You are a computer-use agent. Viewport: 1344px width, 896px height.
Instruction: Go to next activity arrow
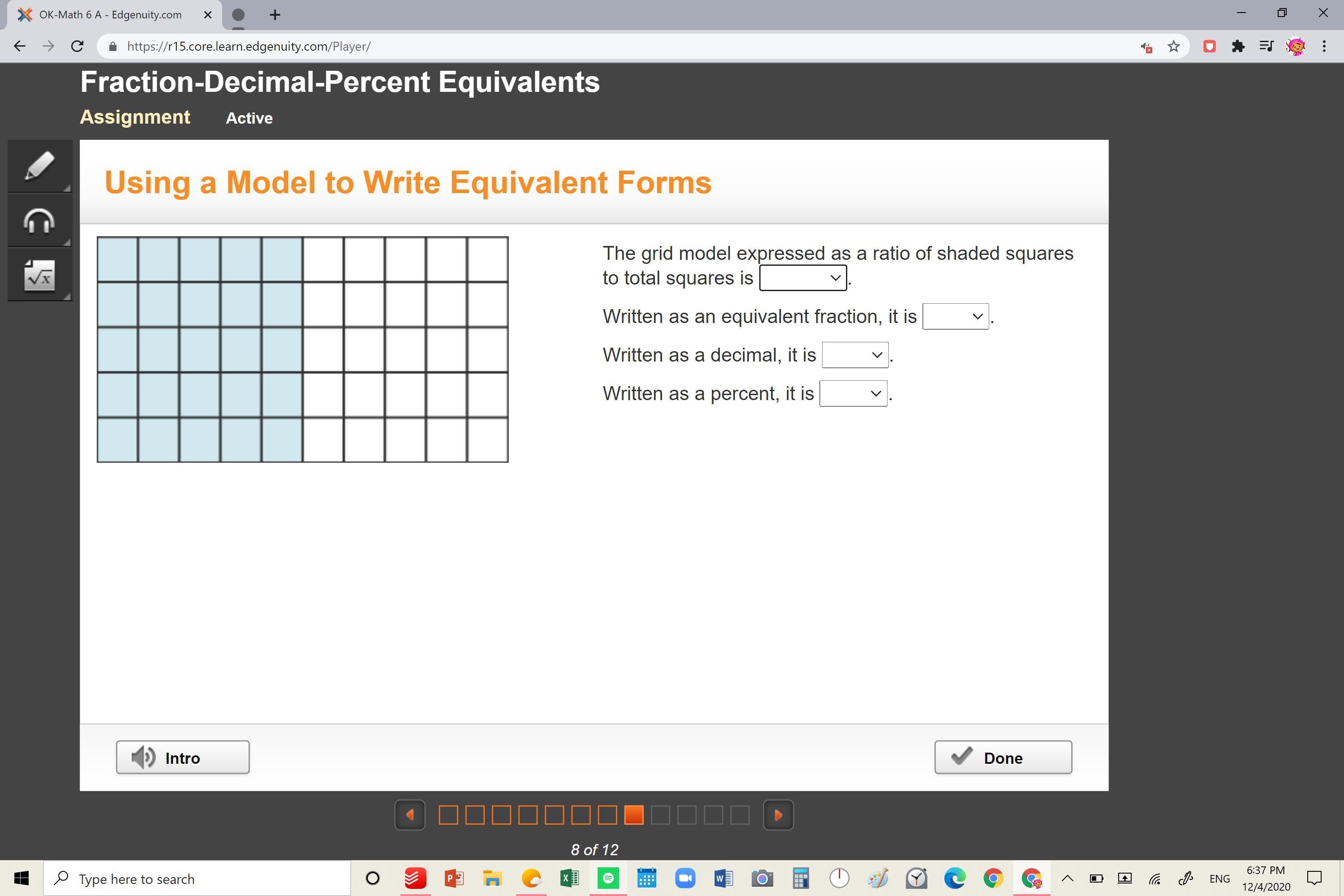[778, 815]
